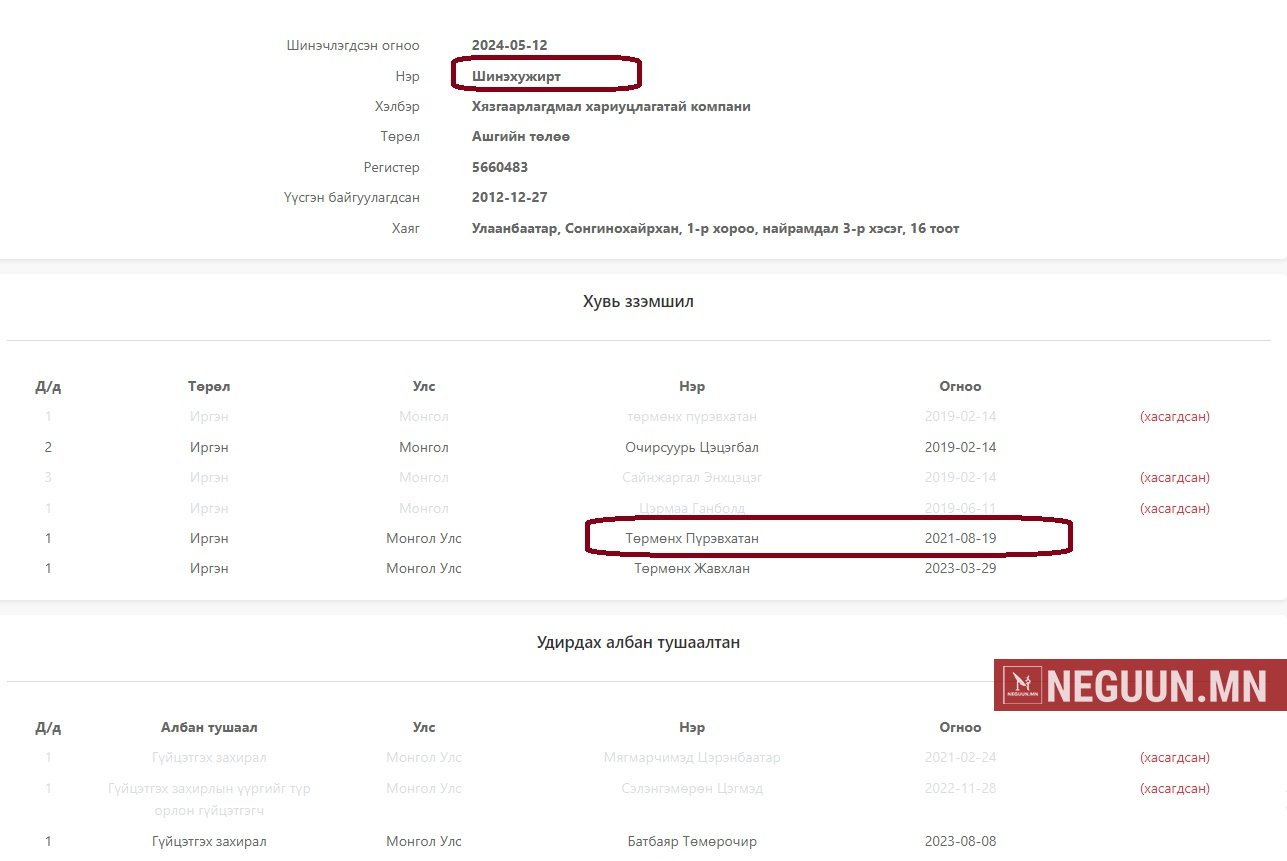Click the Албан тушаал column header

click(209, 727)
